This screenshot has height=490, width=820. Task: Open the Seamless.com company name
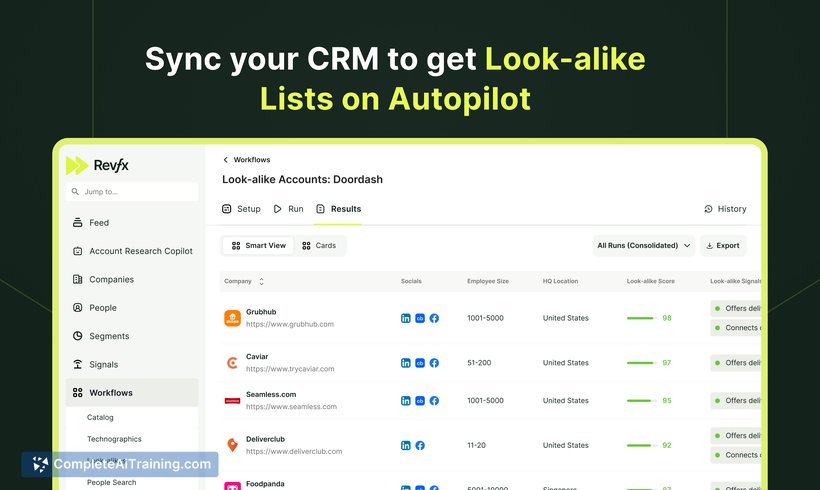[271, 394]
